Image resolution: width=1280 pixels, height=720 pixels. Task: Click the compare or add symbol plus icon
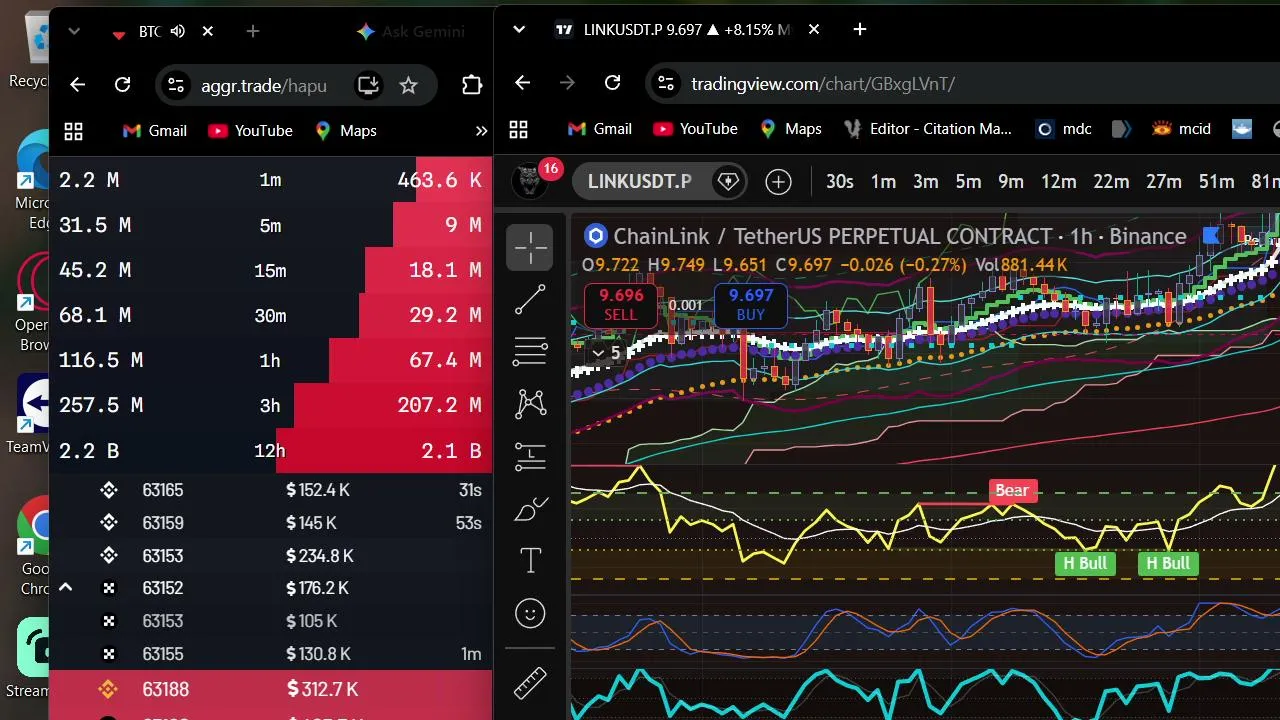coord(778,181)
